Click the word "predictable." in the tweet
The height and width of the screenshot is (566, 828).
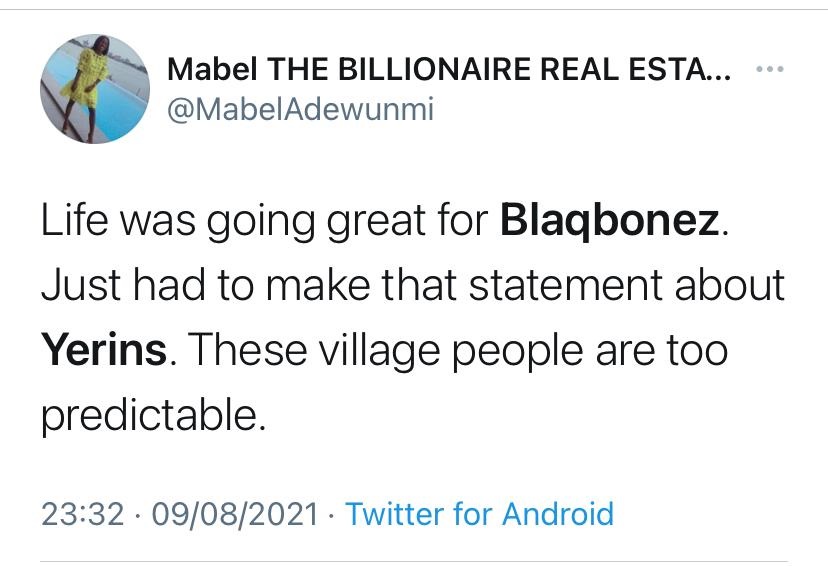154,415
